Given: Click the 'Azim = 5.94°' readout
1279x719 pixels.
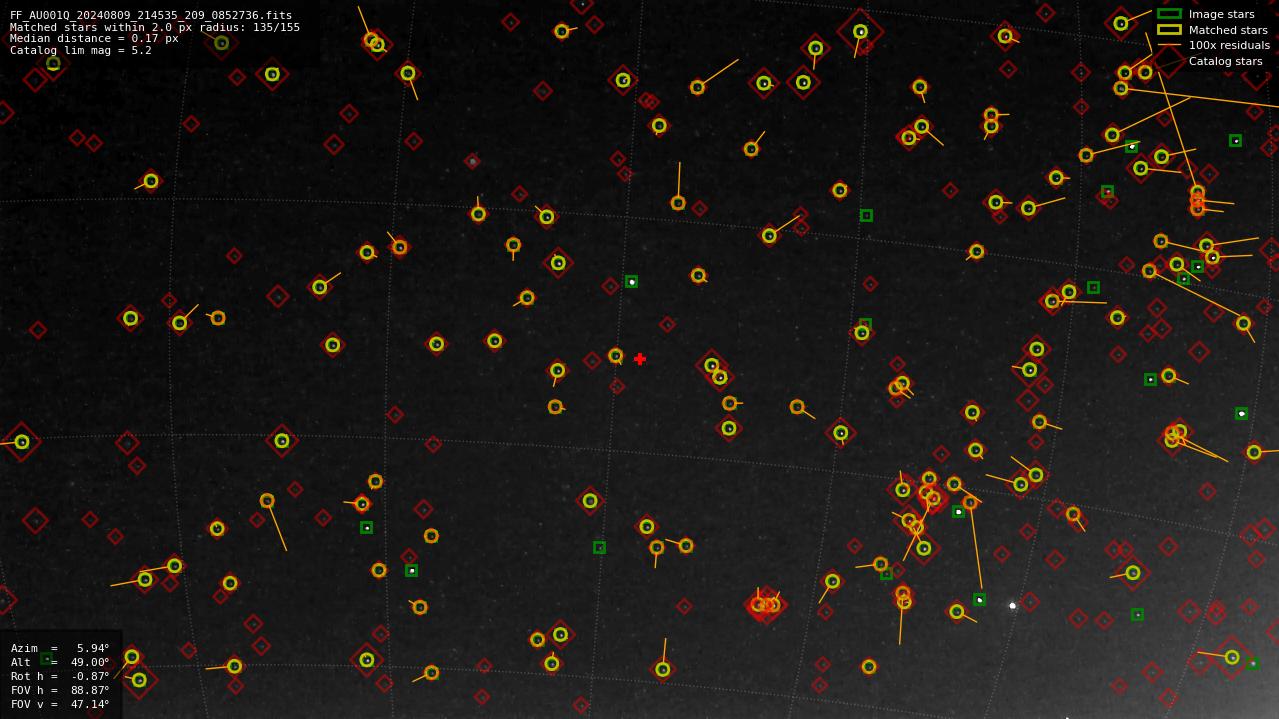Looking at the screenshot, I should [60, 648].
